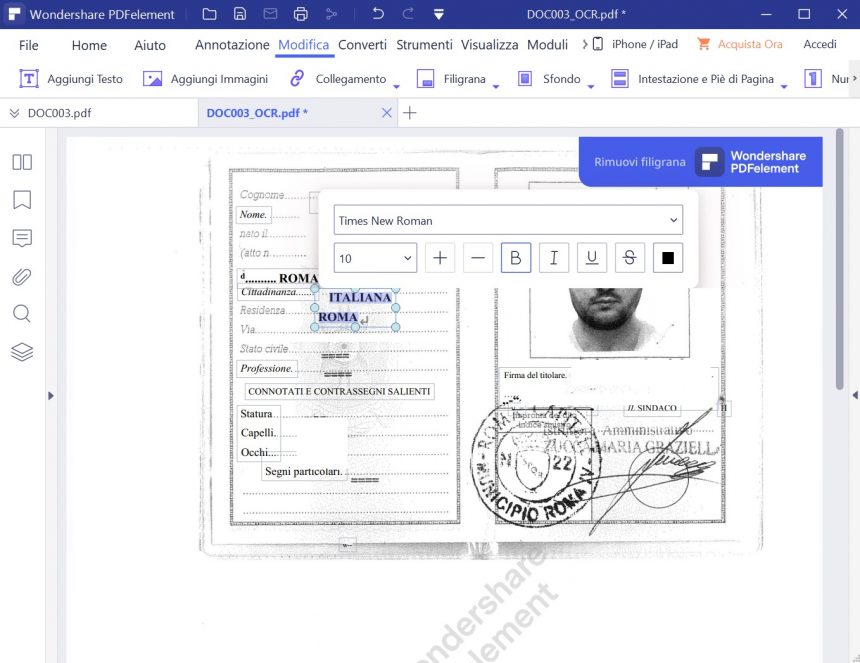This screenshot has height=663, width=860.
Task: Open the quick access customize arrow
Action: (439, 15)
